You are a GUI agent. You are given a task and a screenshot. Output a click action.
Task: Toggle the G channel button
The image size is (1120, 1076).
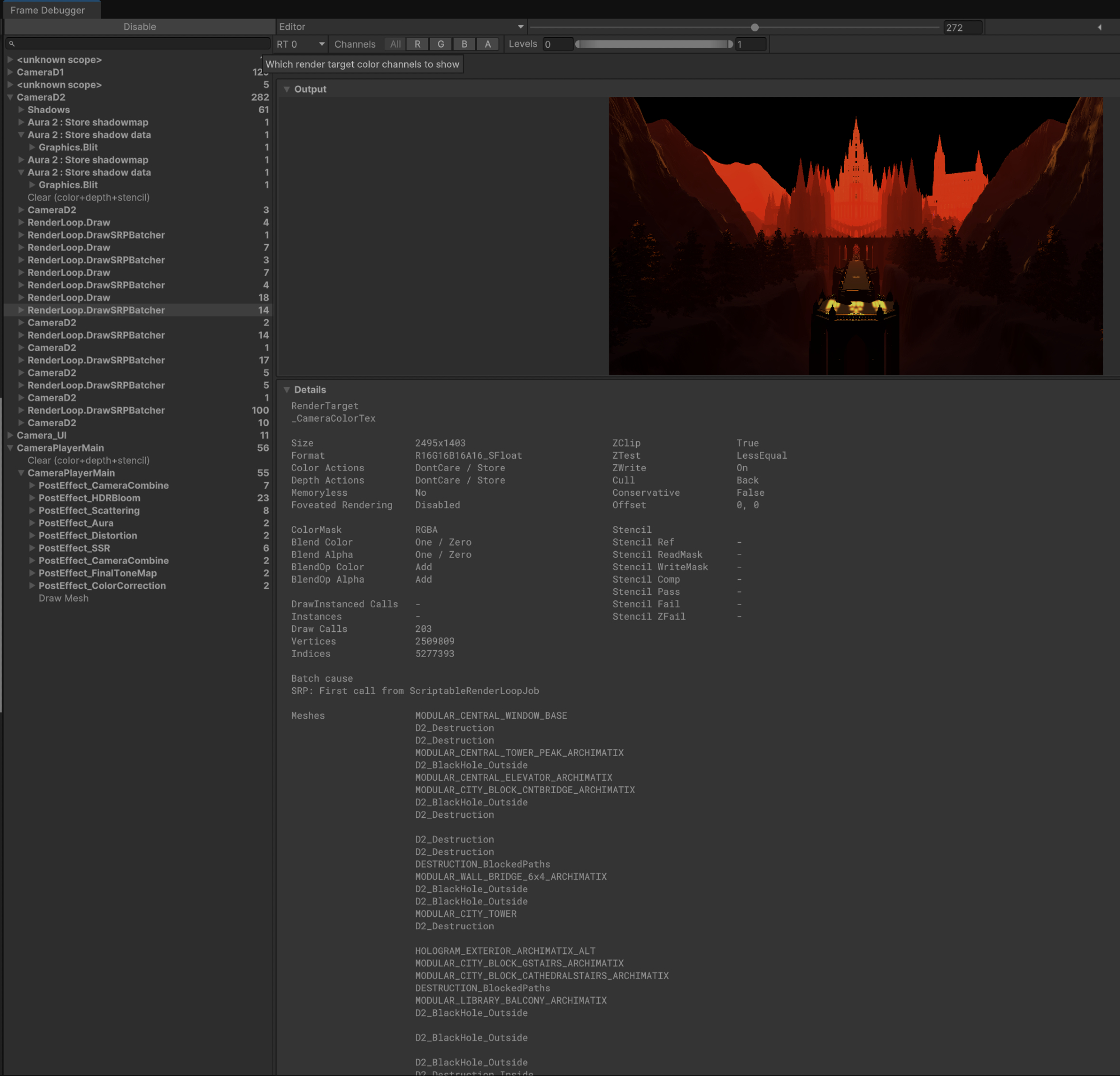(441, 44)
